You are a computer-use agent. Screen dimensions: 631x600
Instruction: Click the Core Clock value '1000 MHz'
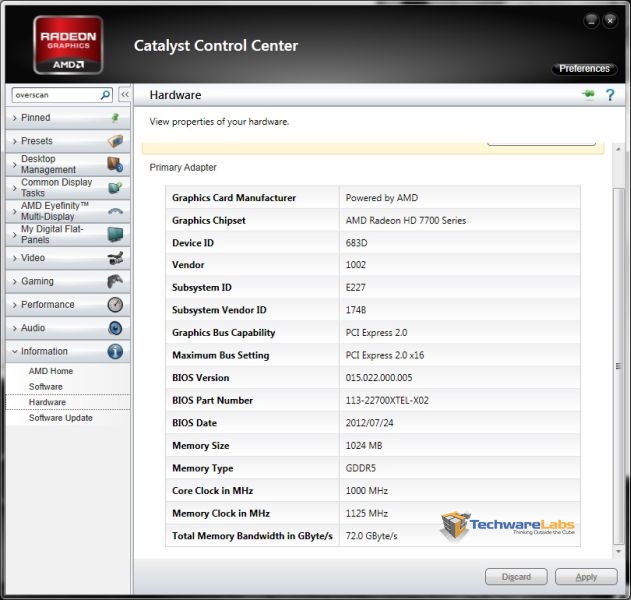(367, 491)
